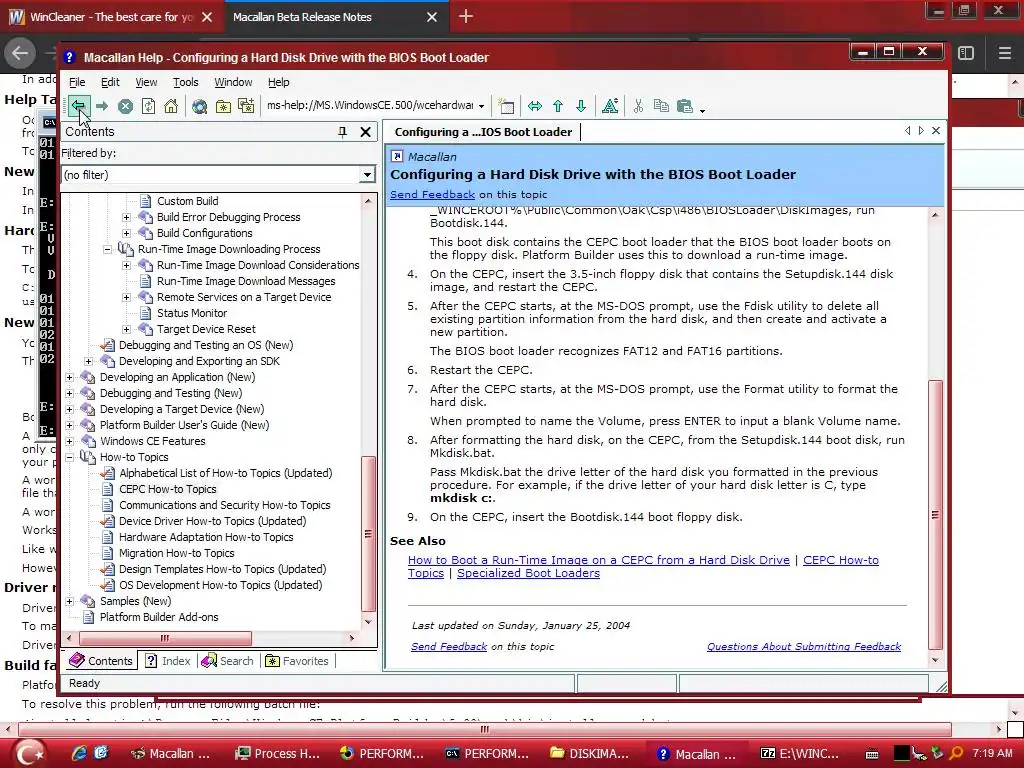Open the Help menu
1024x768 pixels.
(278, 82)
